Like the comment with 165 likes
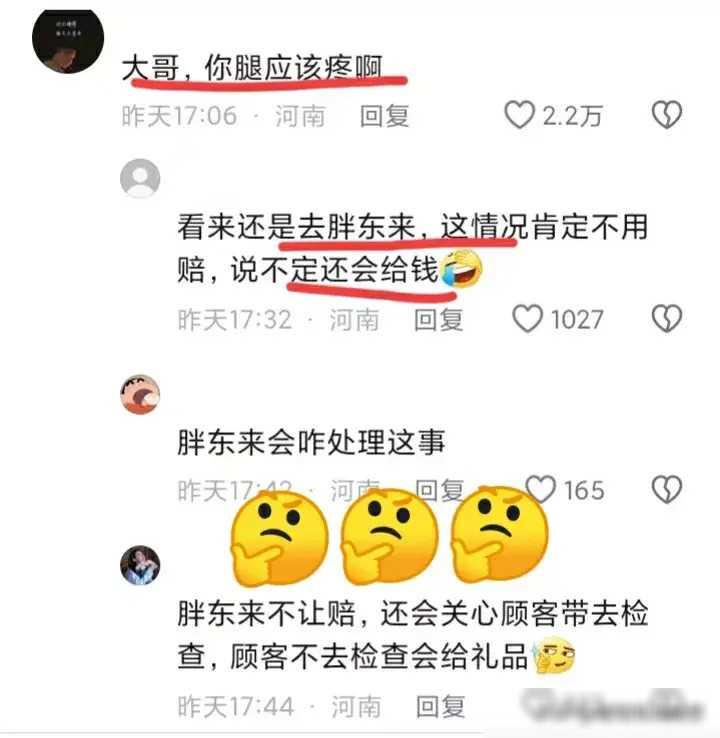This screenshot has width=720, height=738. click(540, 489)
